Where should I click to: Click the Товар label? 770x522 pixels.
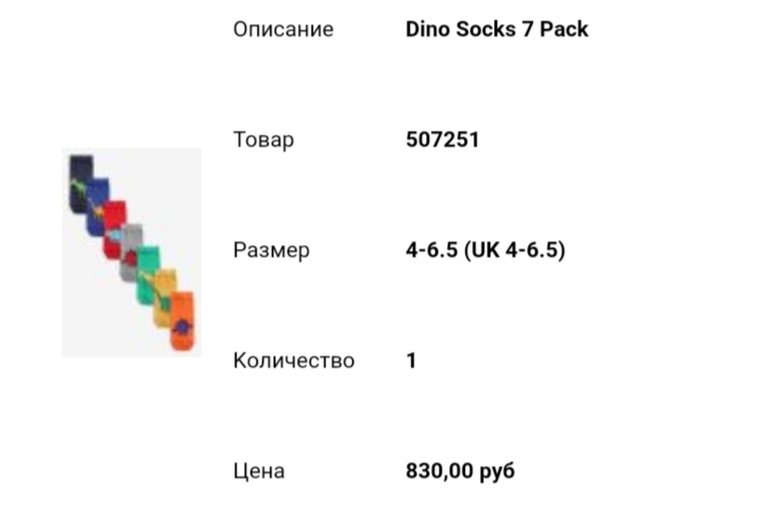tap(263, 139)
